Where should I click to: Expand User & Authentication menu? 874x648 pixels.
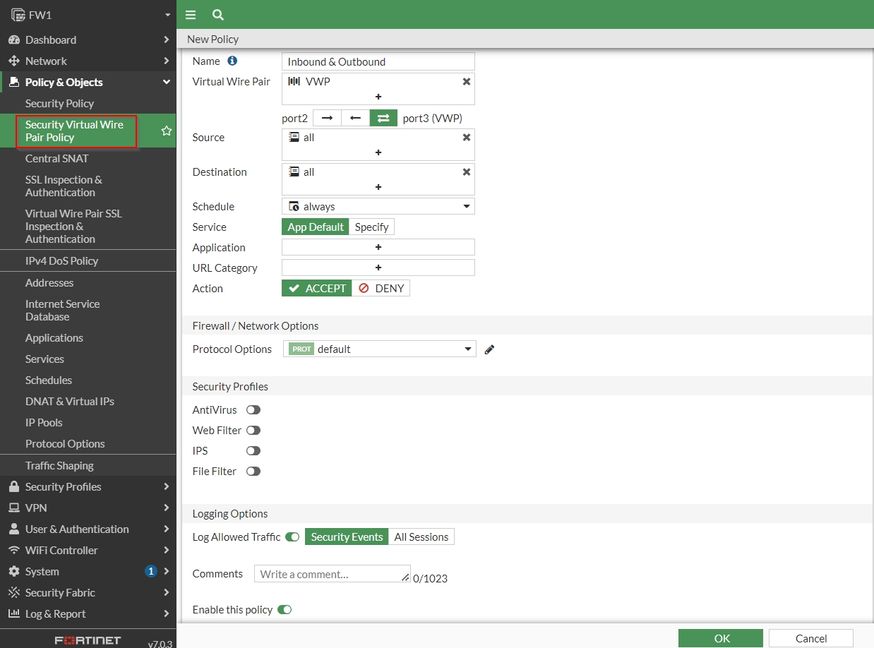pos(88,529)
